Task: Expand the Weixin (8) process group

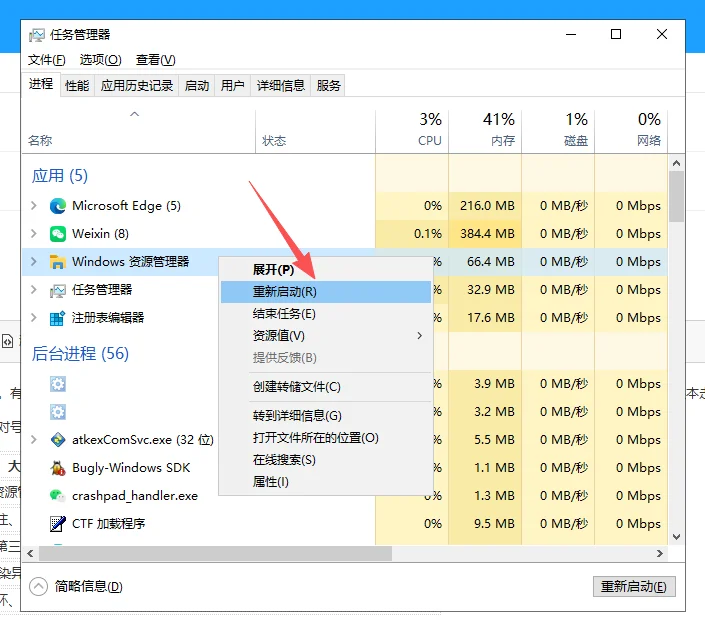Action: click(x=34, y=234)
